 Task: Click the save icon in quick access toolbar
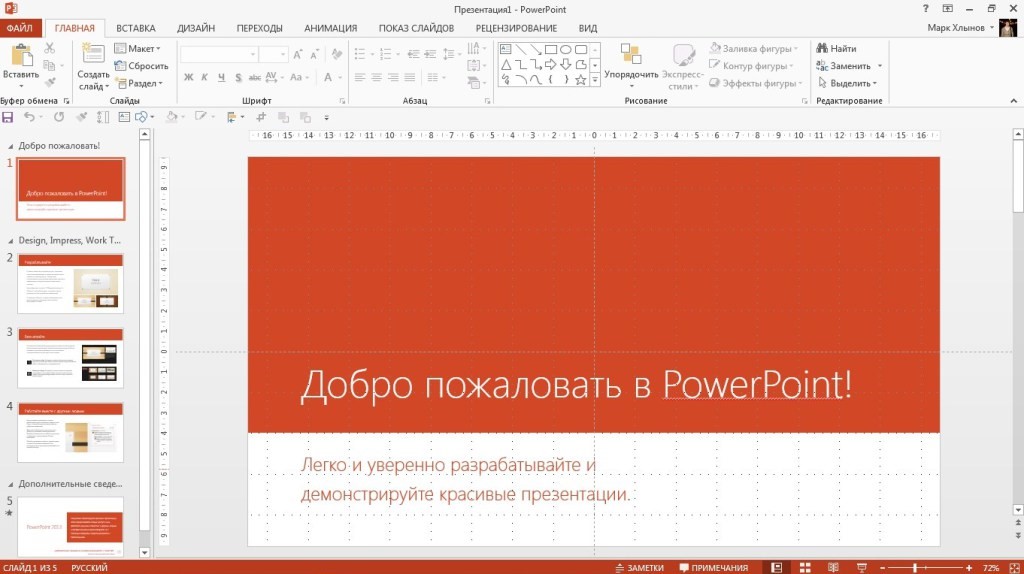[9, 117]
